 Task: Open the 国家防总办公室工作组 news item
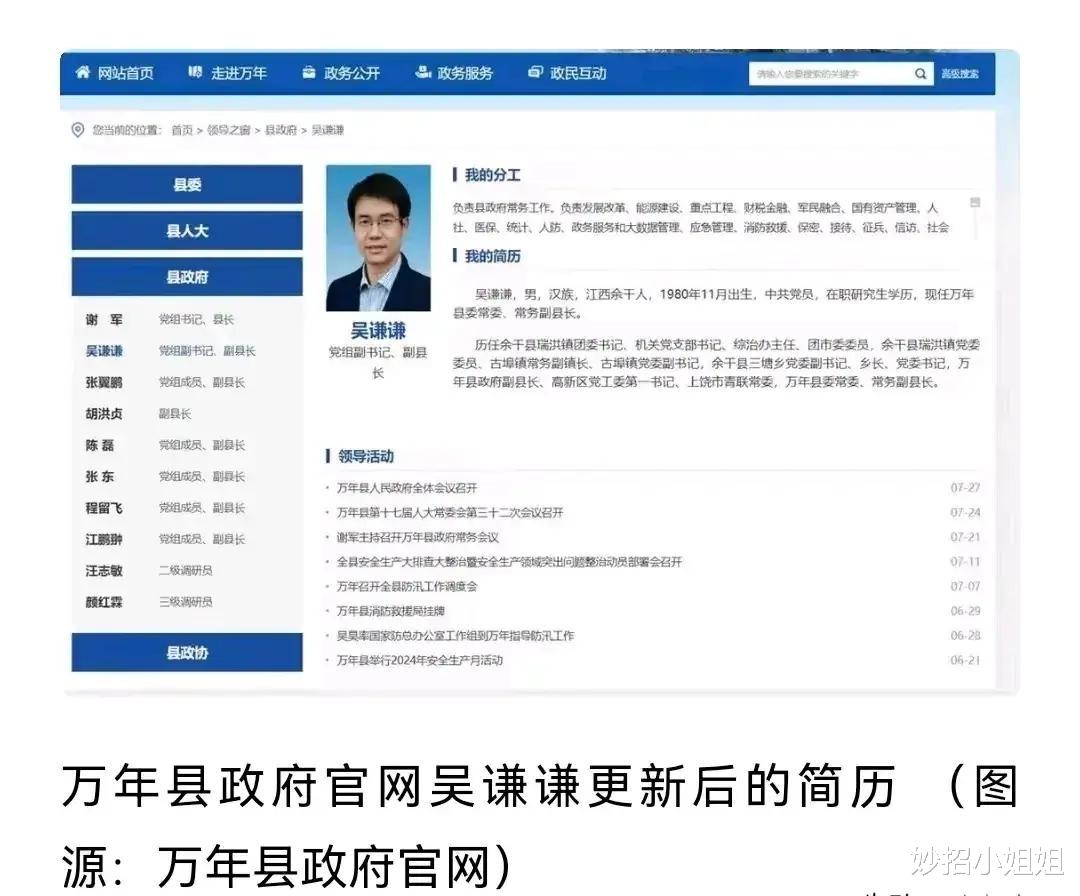point(455,636)
